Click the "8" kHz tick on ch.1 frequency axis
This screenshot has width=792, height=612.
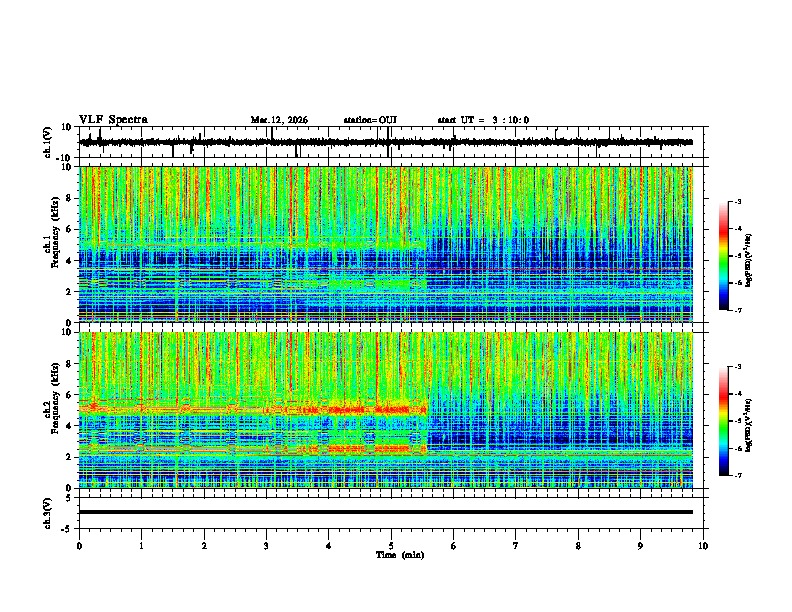click(x=70, y=198)
